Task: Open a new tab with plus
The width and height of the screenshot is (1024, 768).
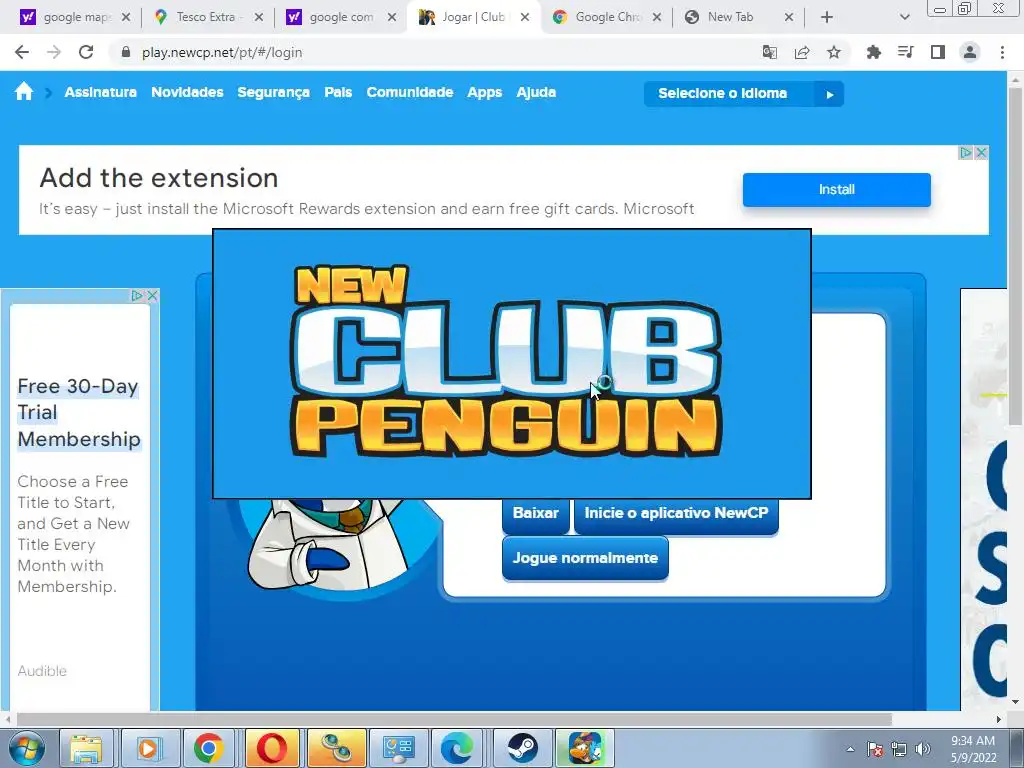Action: click(827, 18)
